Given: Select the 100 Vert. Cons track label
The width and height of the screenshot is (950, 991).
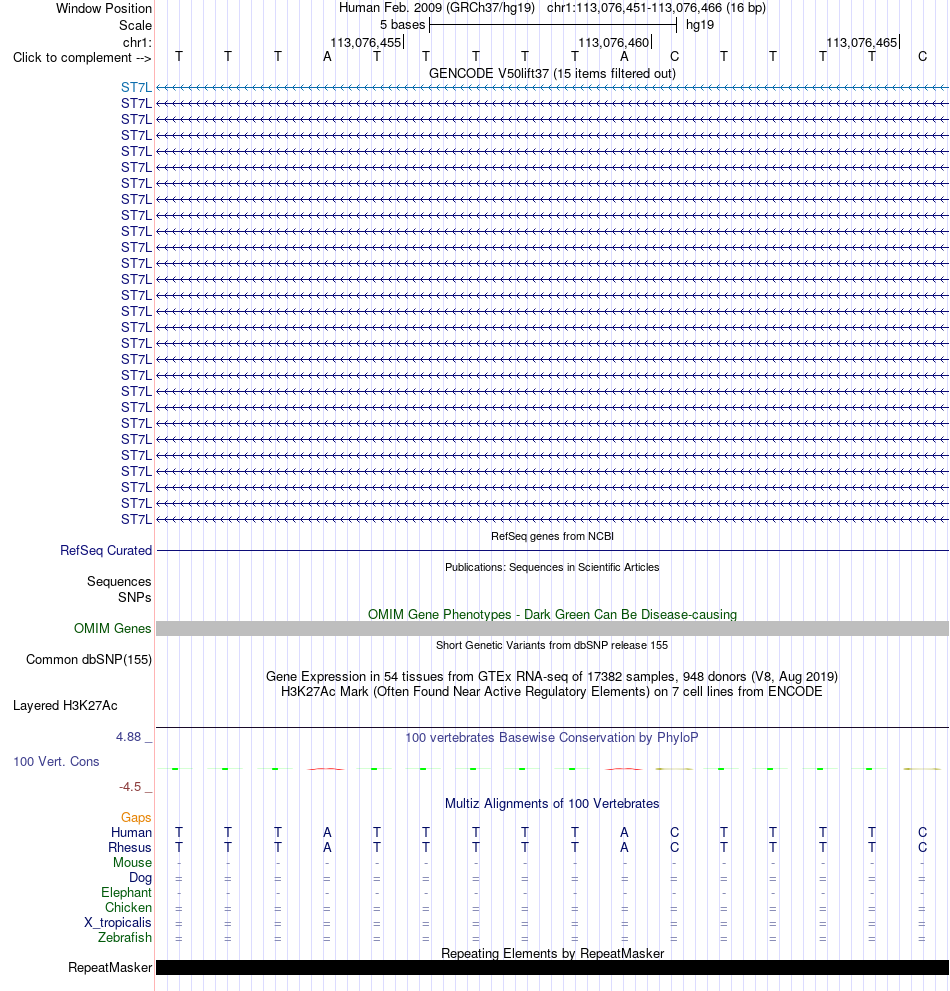Looking at the screenshot, I should pos(56,762).
